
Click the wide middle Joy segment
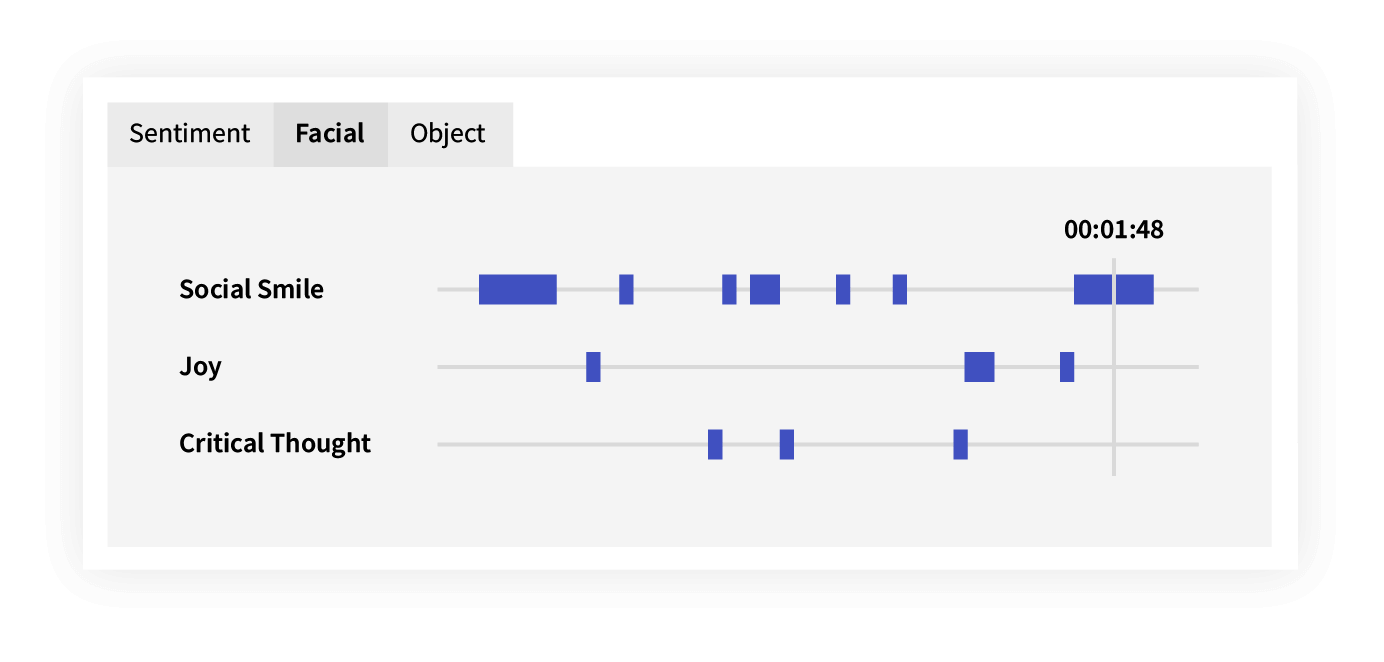coord(979,367)
